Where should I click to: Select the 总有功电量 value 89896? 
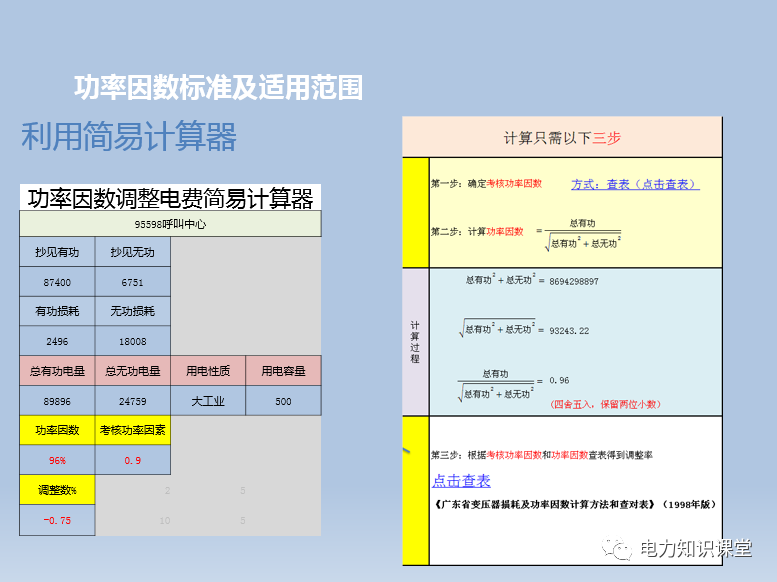point(57,401)
